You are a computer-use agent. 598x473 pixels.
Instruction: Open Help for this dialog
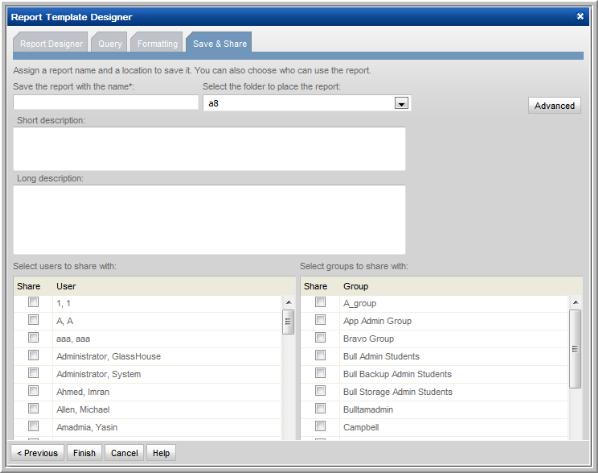click(x=161, y=453)
